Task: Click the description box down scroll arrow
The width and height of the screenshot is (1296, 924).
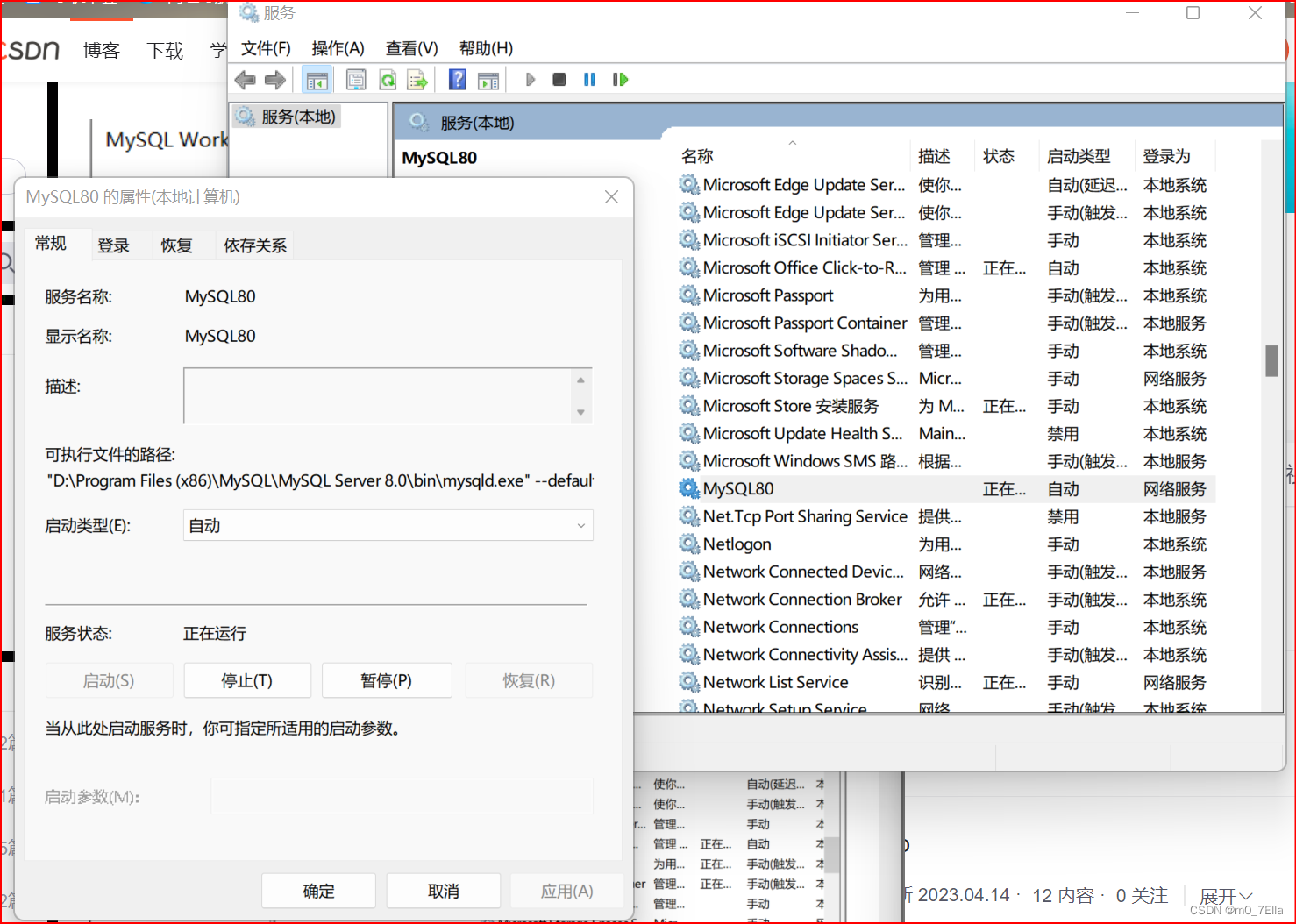Action: pyautogui.click(x=580, y=412)
